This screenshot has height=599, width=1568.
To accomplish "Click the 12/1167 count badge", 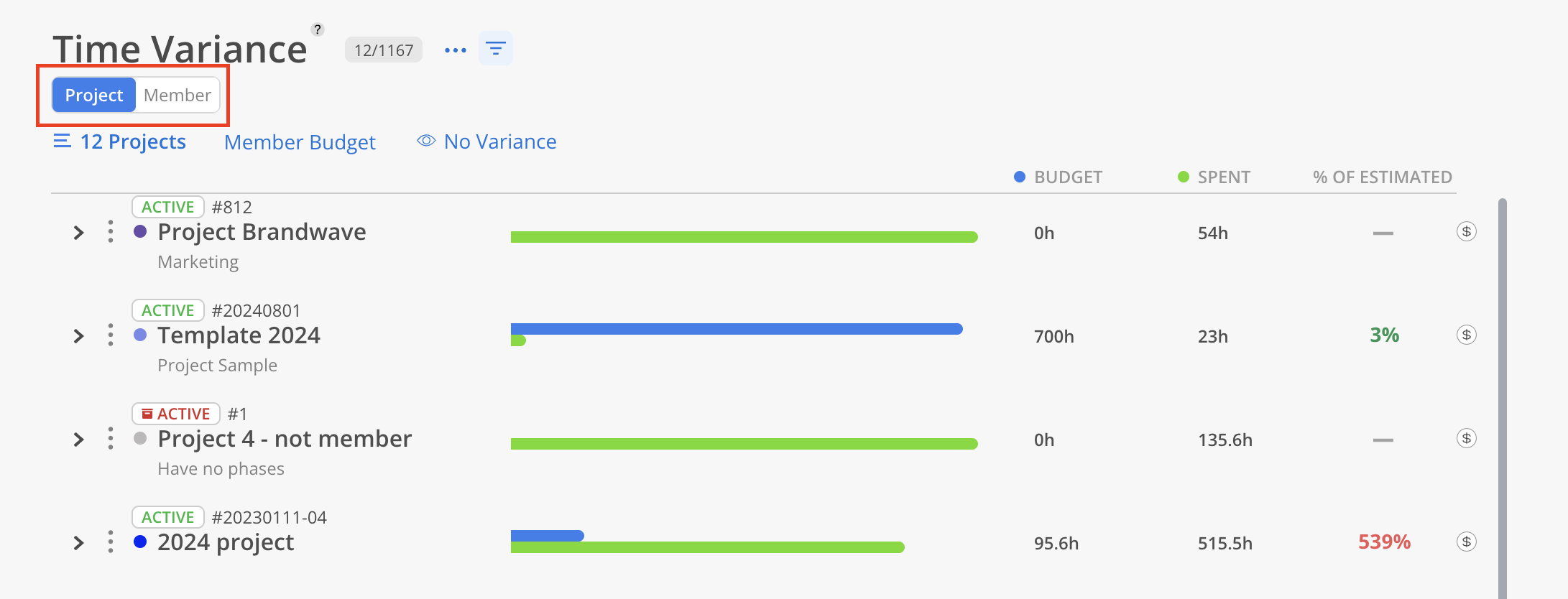I will tap(384, 50).
